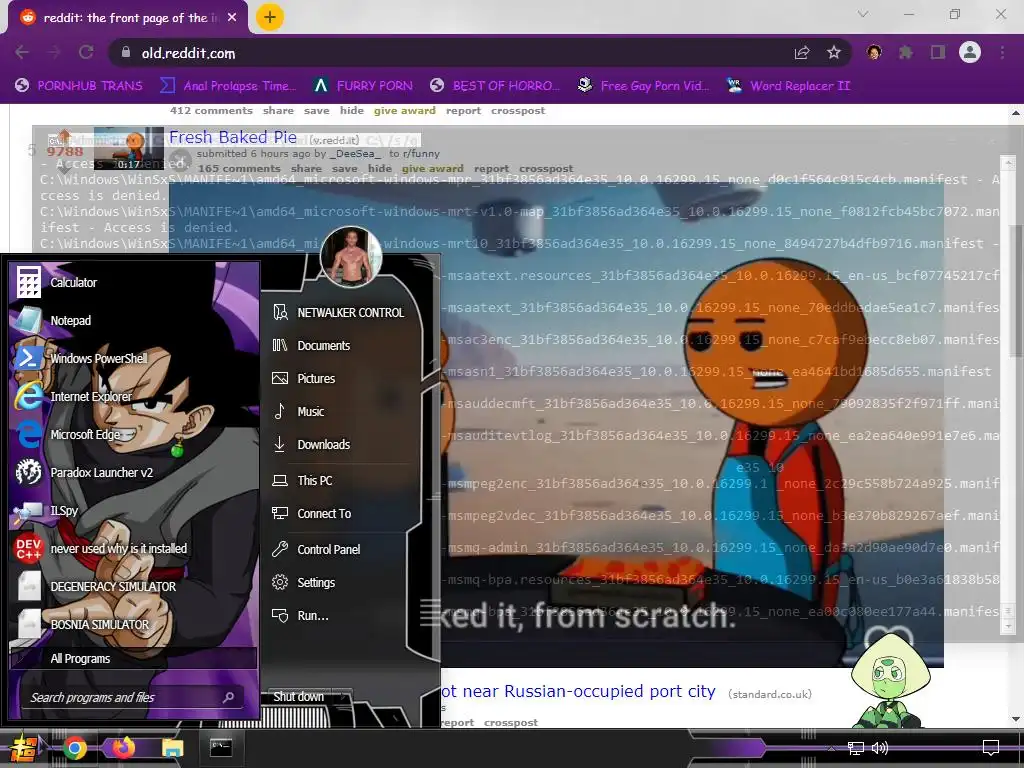Click the Start button on taskbar
Viewport: 1024px width, 768px height.
click(24, 748)
